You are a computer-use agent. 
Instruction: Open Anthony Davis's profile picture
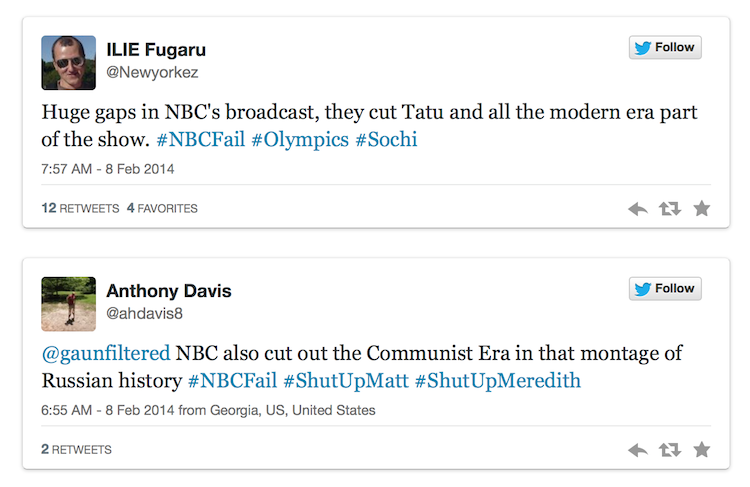click(x=68, y=304)
